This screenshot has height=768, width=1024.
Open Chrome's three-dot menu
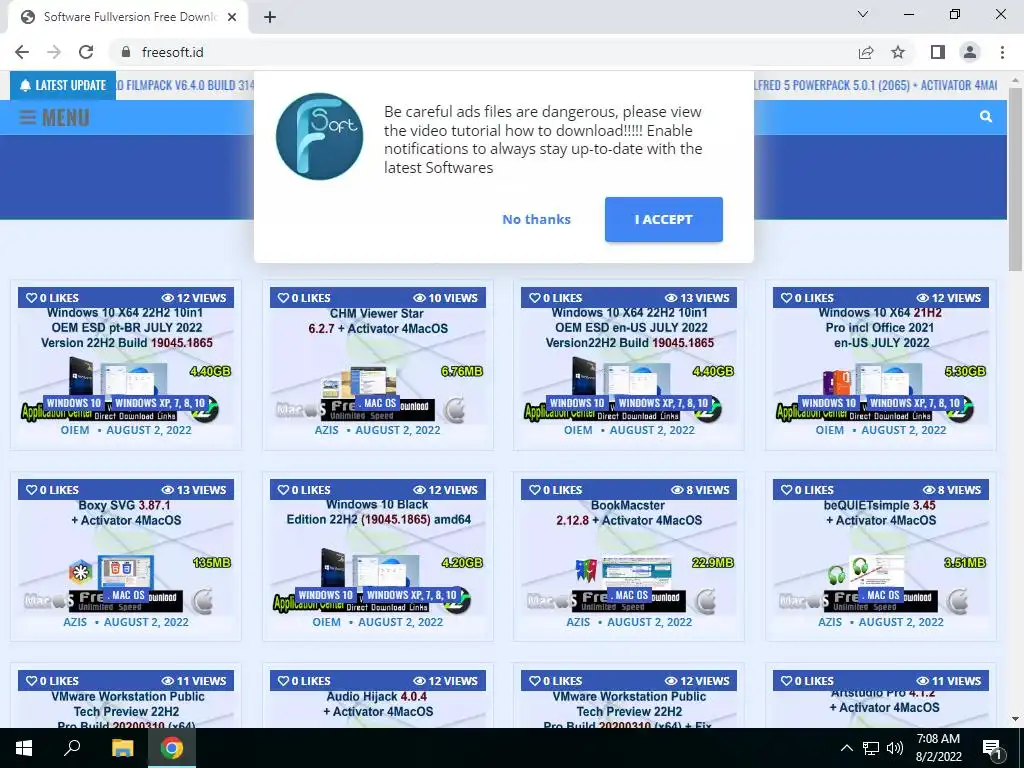(1002, 52)
